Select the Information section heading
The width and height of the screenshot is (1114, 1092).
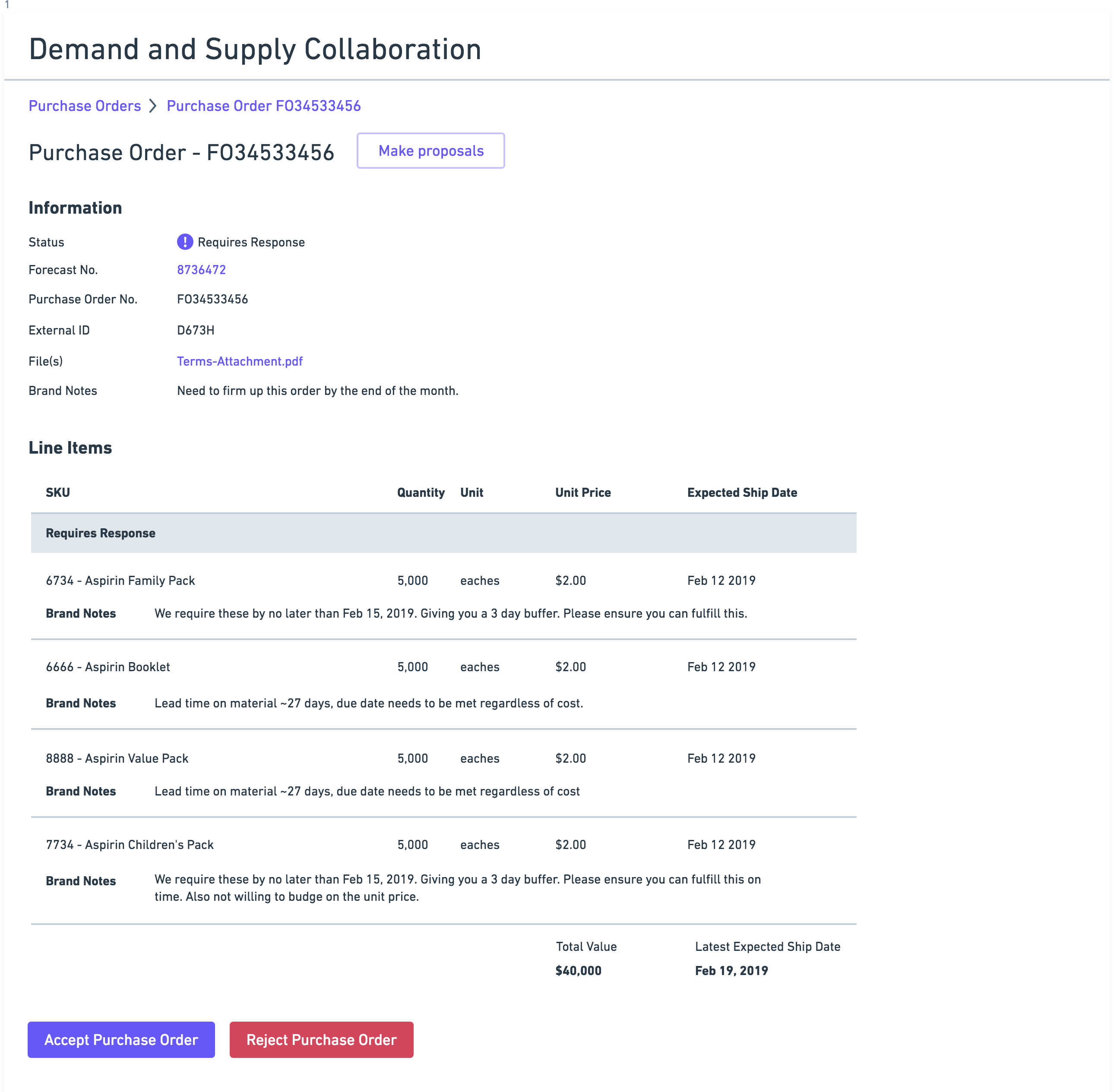(75, 208)
